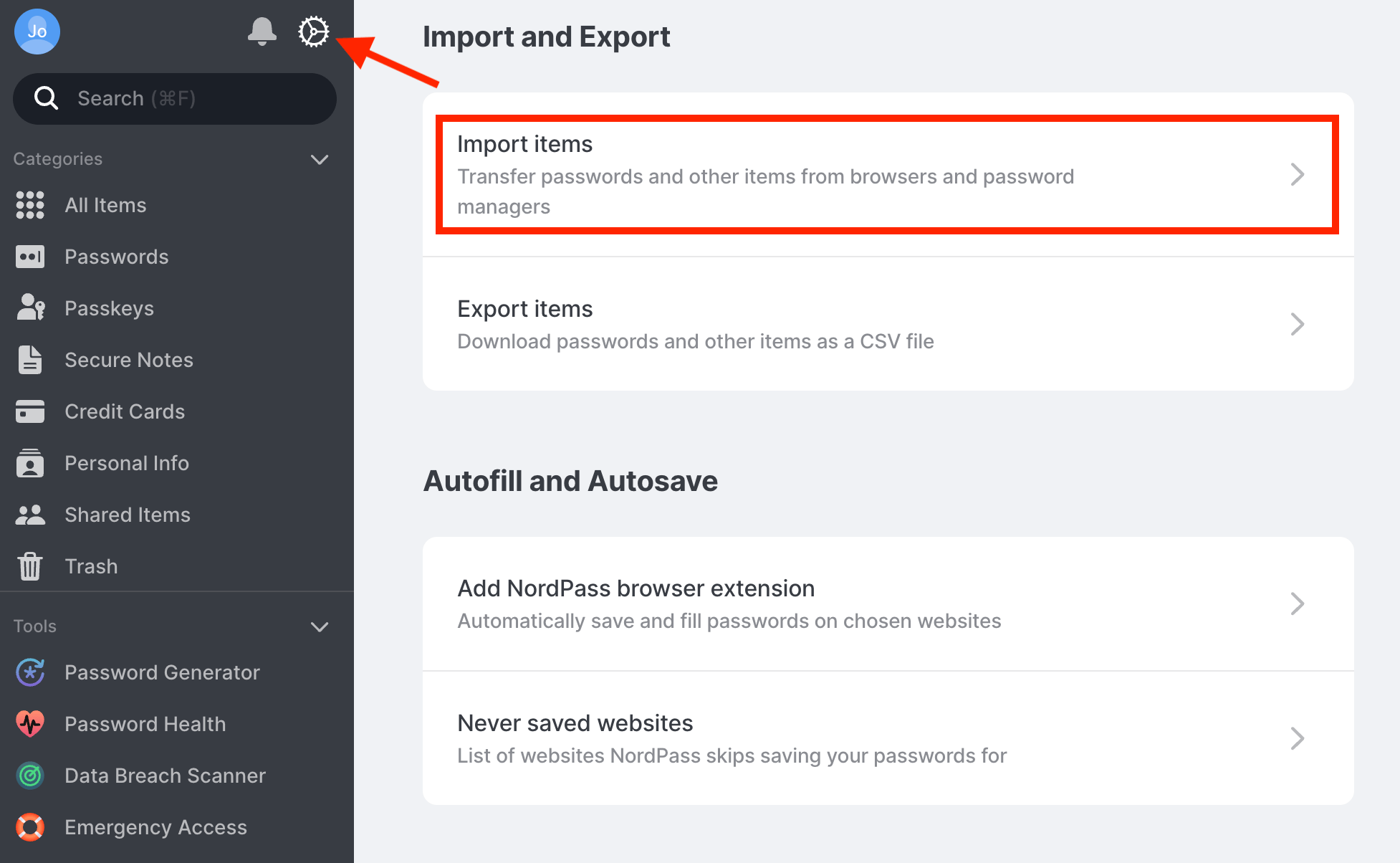Open the Passwords category
Screen dimensions: 1400x863
(116, 256)
